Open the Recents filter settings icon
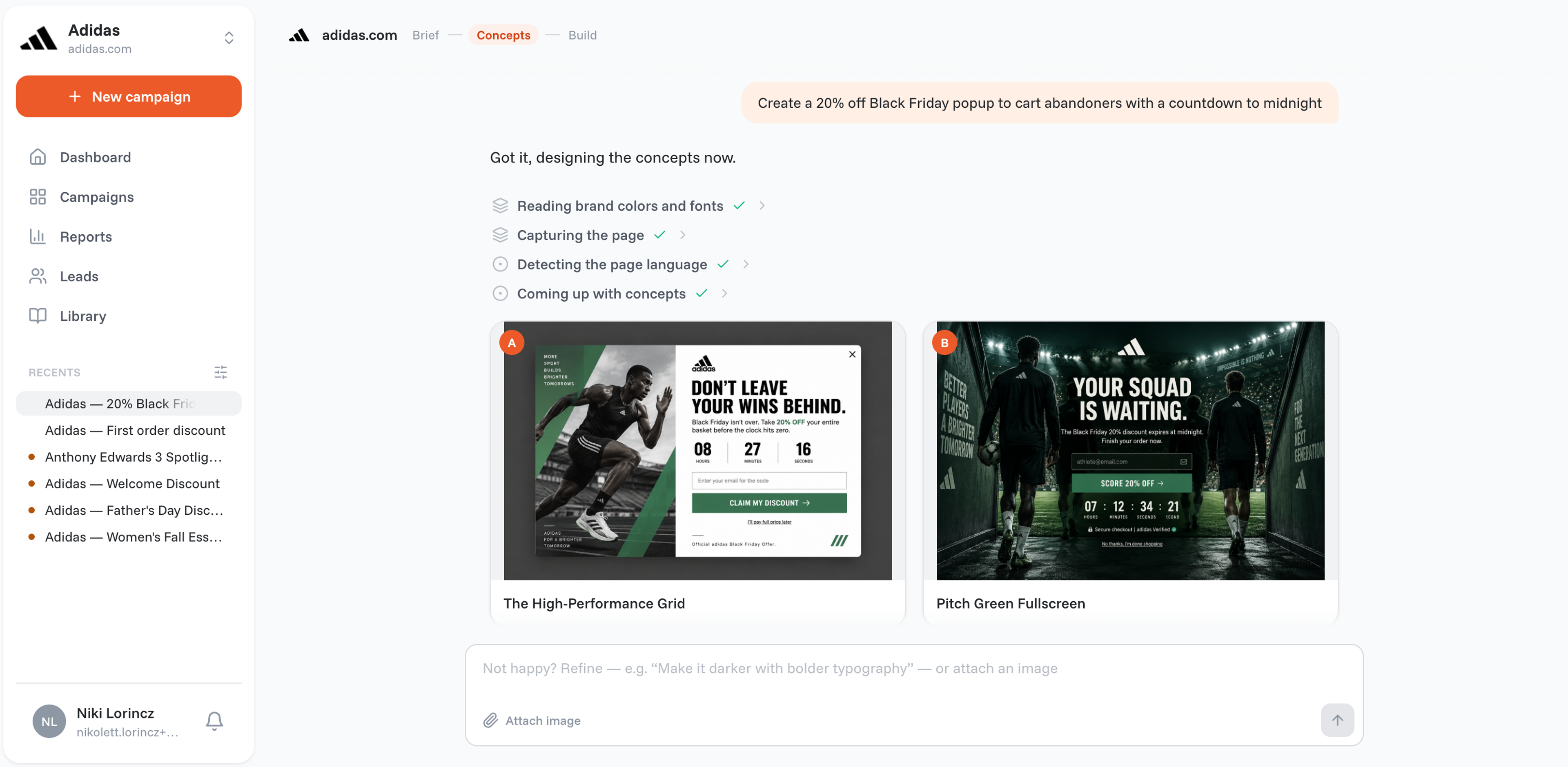Image resolution: width=1568 pixels, height=767 pixels. 221,372
